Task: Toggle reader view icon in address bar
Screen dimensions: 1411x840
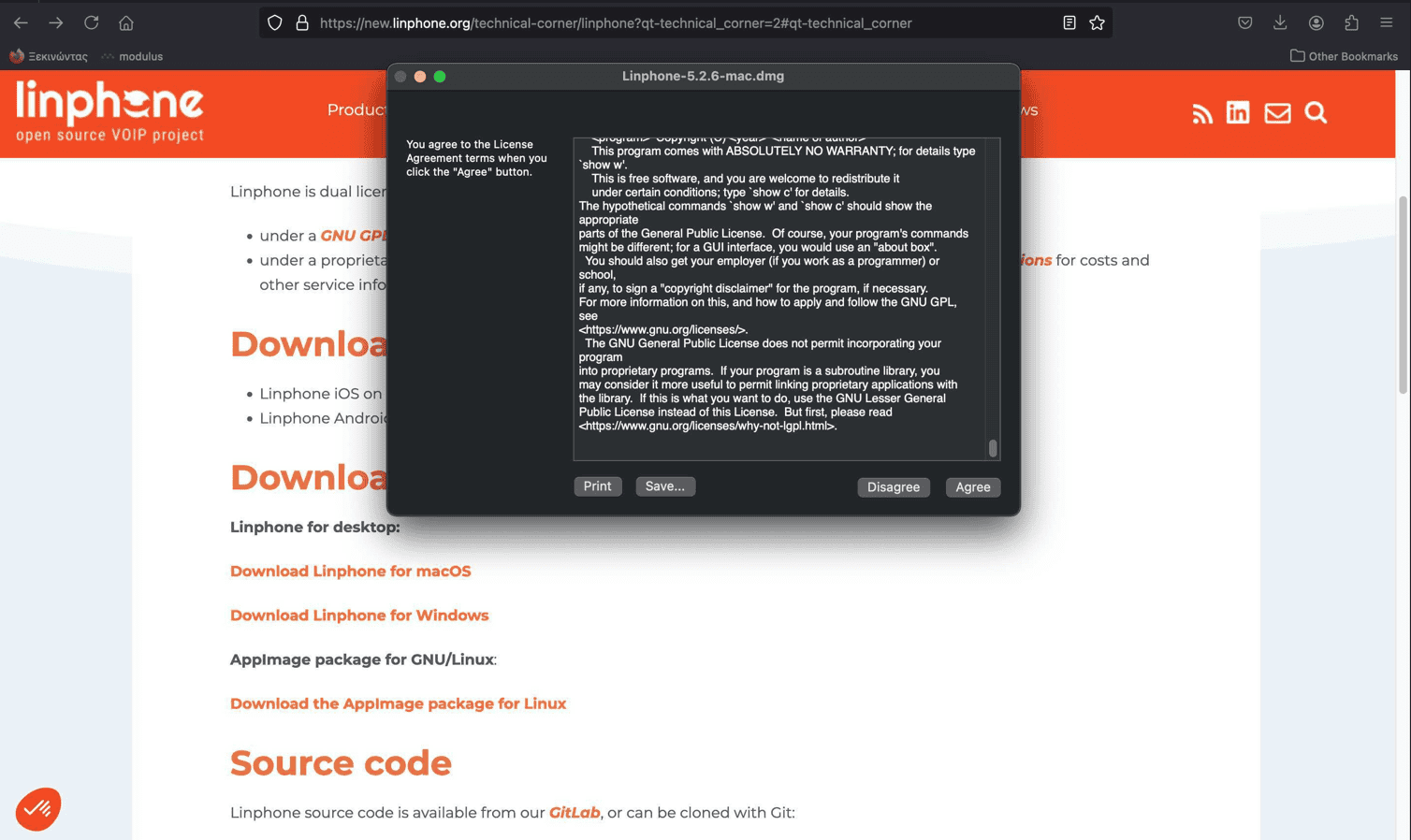Action: [x=1069, y=22]
